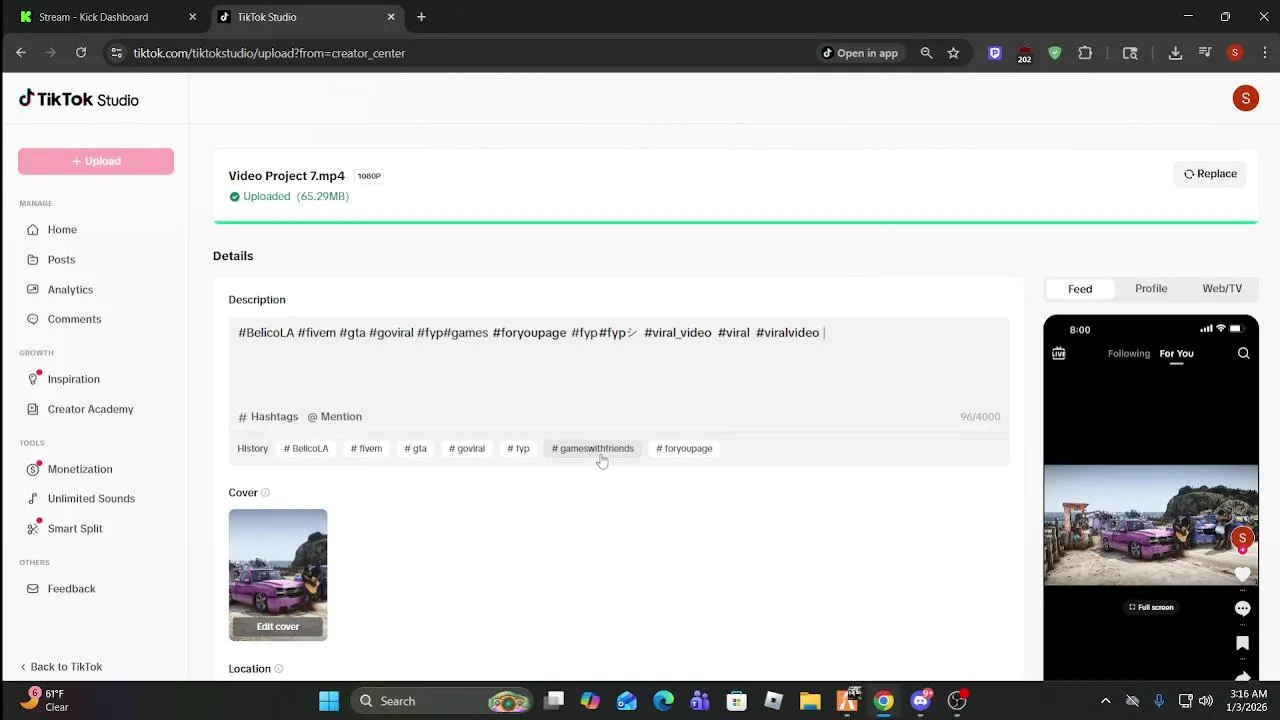Go back to TikTok link

[x=61, y=667]
